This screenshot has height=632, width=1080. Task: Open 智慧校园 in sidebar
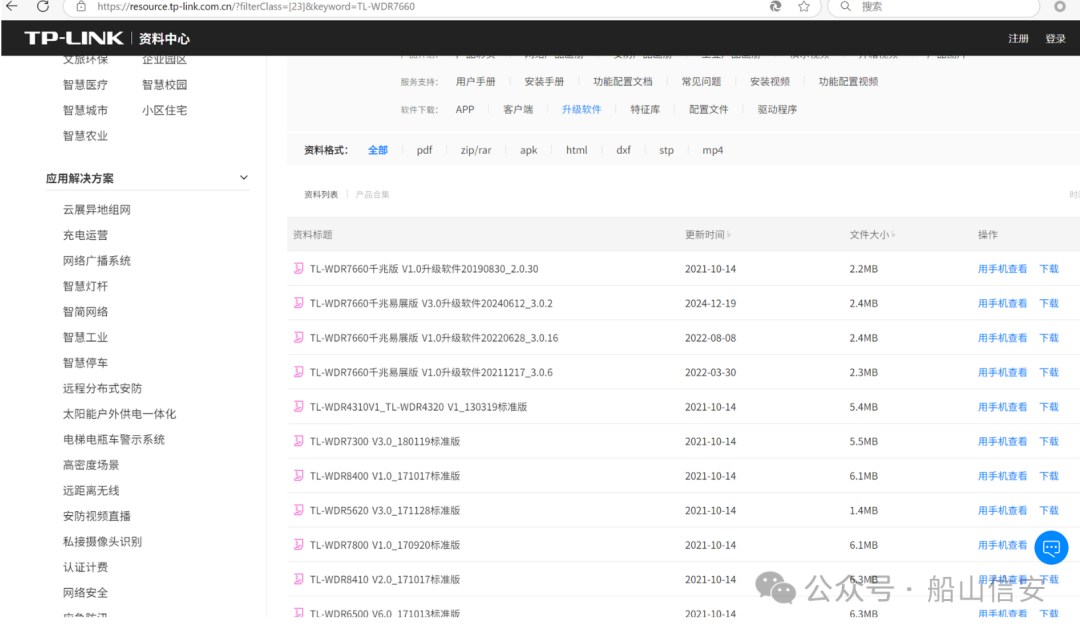click(165, 84)
